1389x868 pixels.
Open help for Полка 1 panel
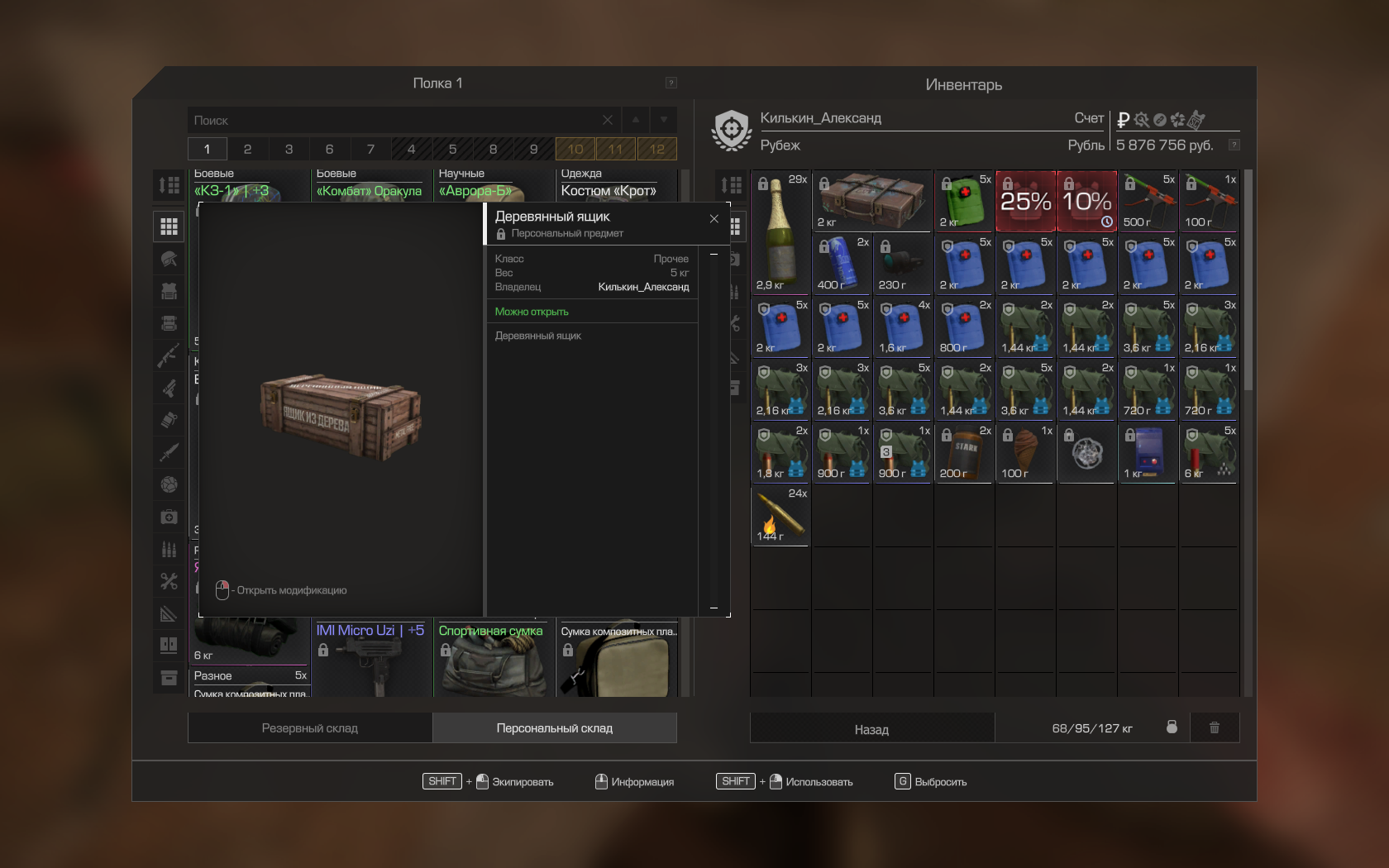pyautogui.click(x=671, y=83)
